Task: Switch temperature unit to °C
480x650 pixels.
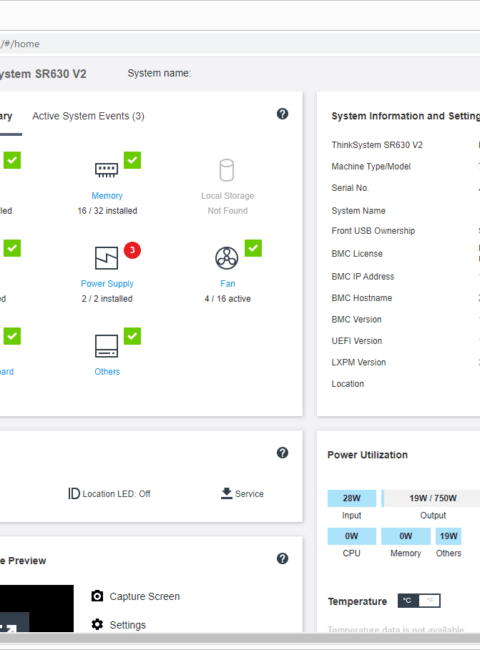Action: 408,601
